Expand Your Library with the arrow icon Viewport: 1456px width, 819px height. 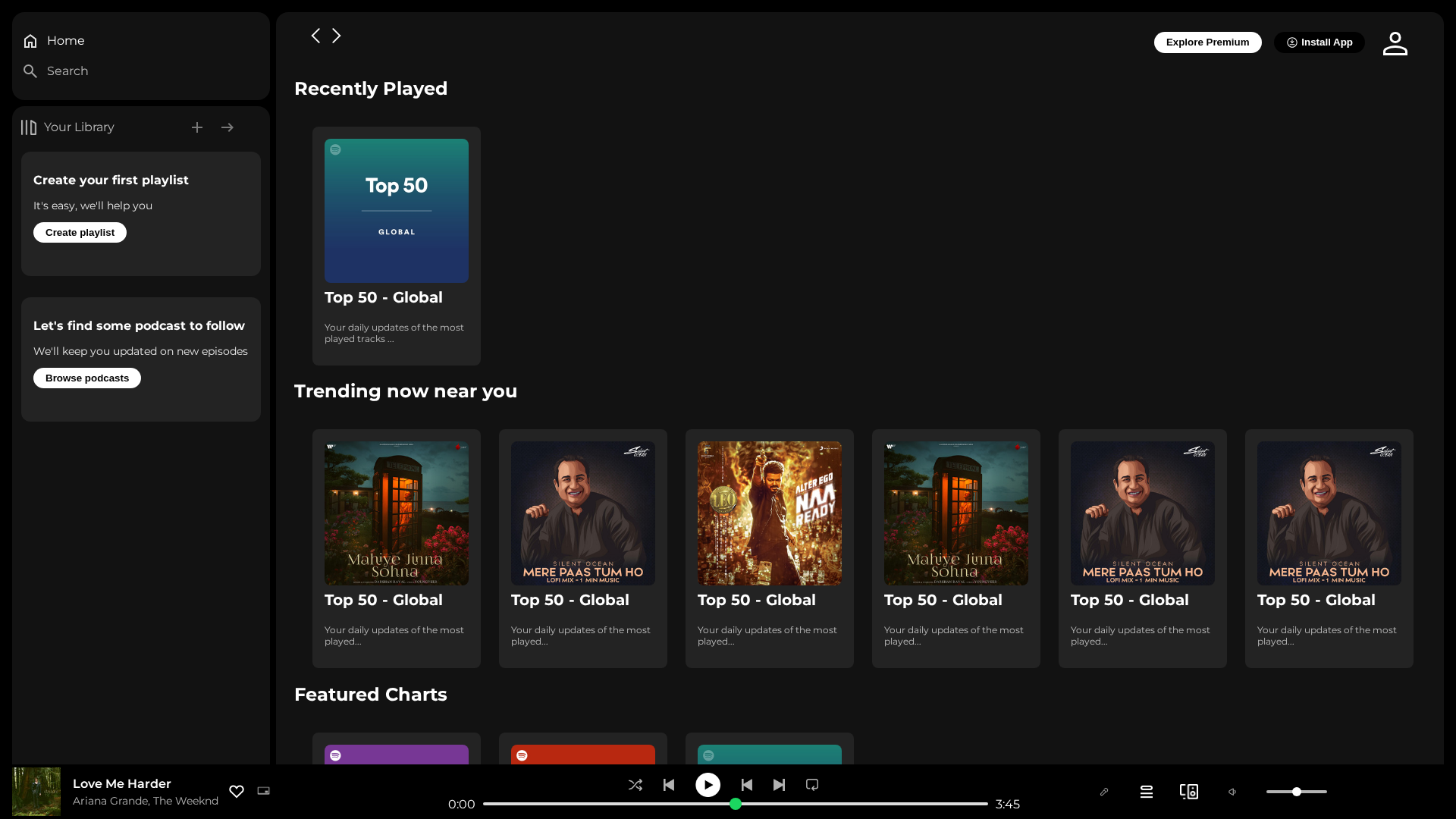[227, 127]
